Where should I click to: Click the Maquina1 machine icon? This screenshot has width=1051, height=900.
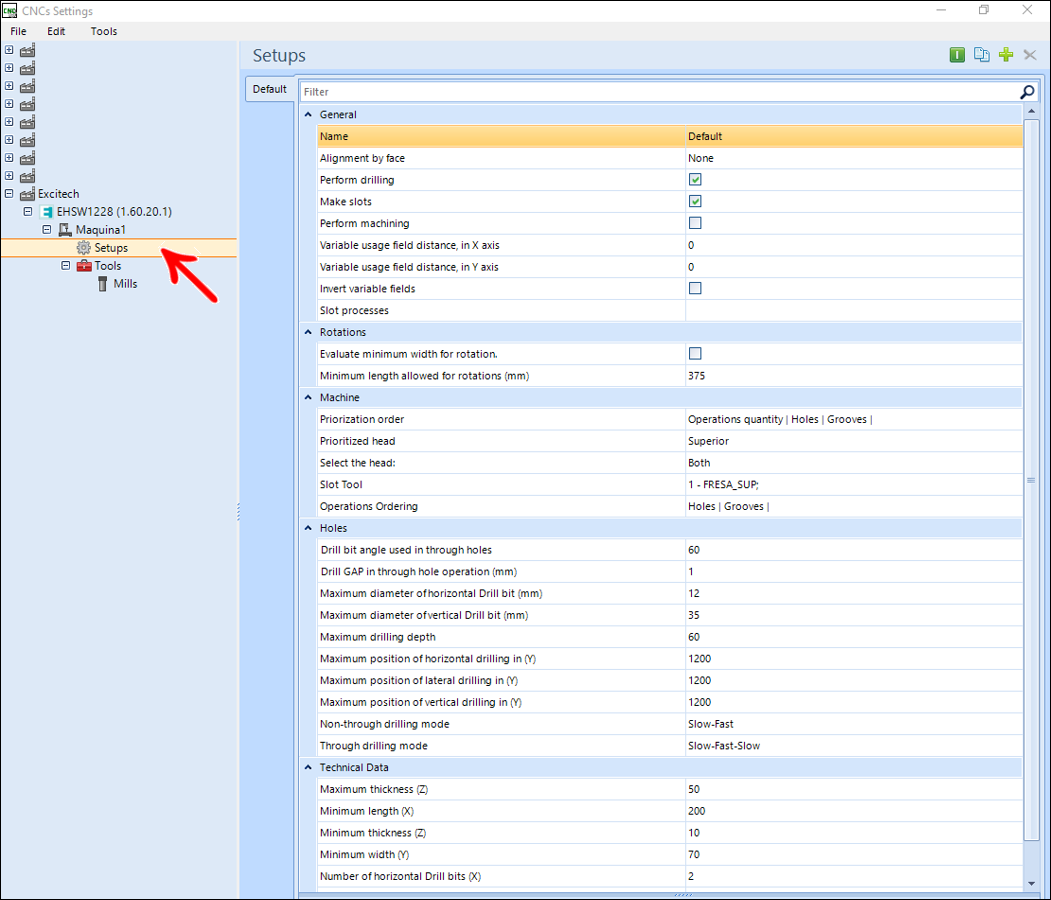pyautogui.click(x=65, y=230)
